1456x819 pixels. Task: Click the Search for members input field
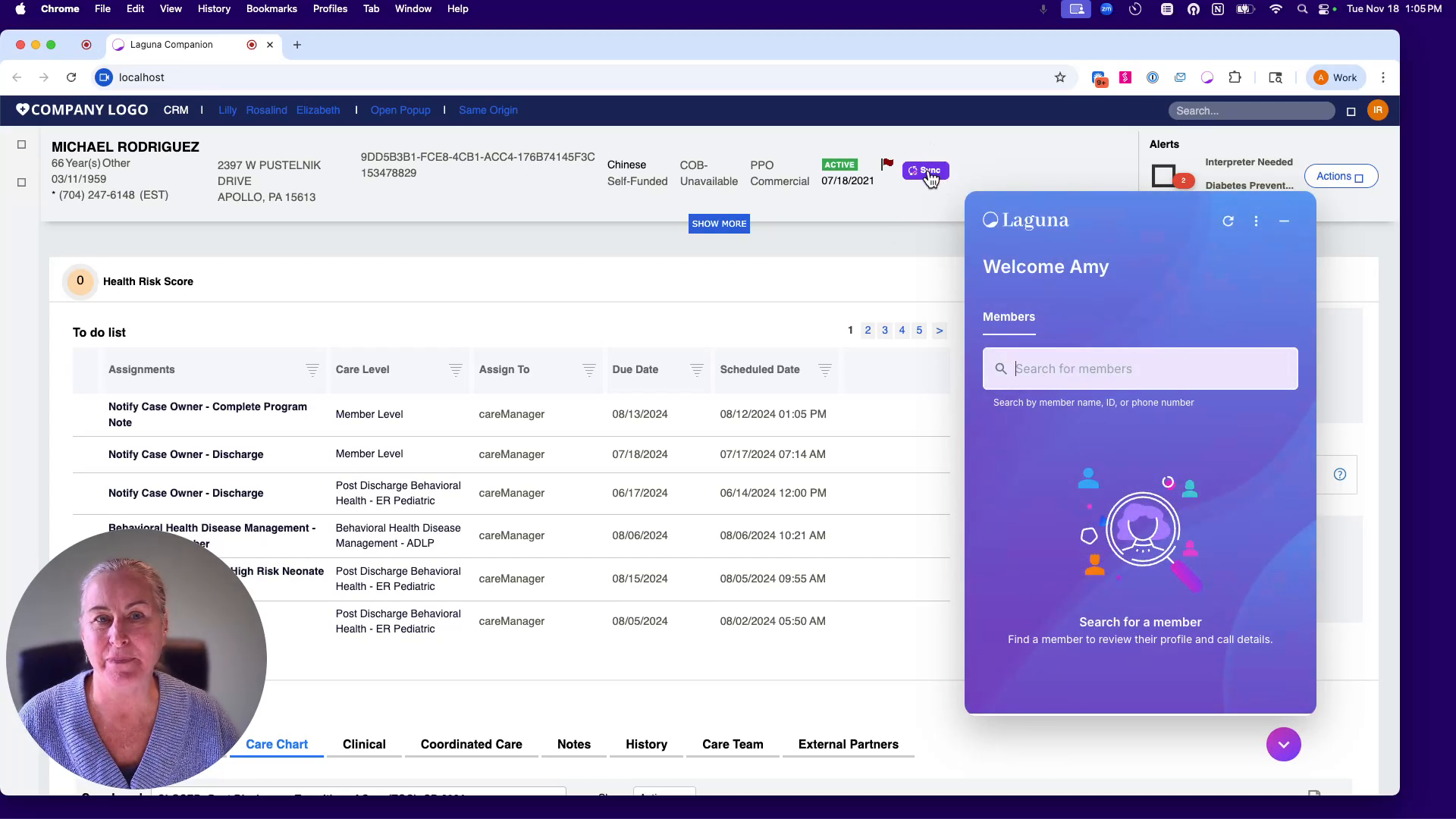coord(1140,369)
